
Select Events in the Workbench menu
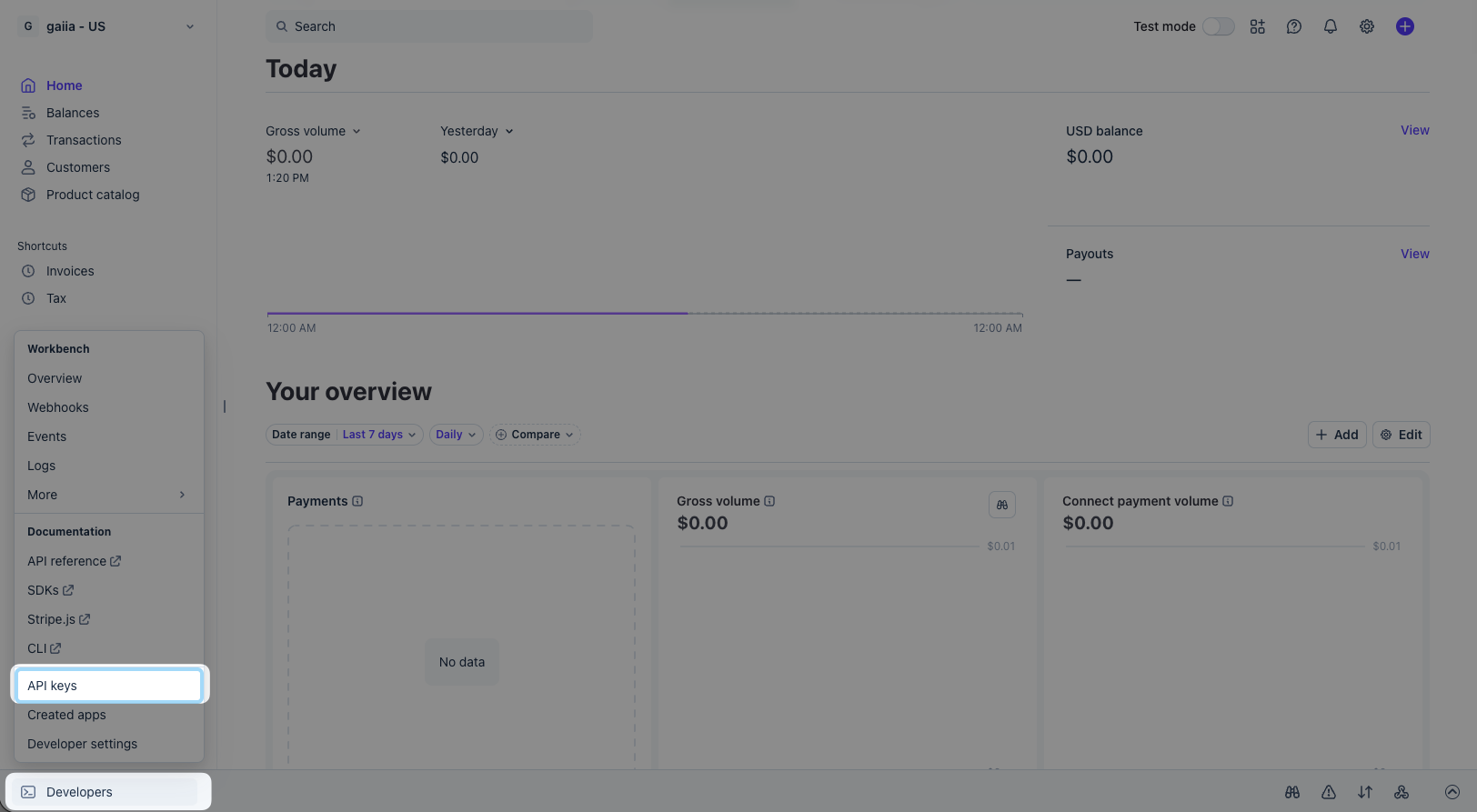[108, 436]
